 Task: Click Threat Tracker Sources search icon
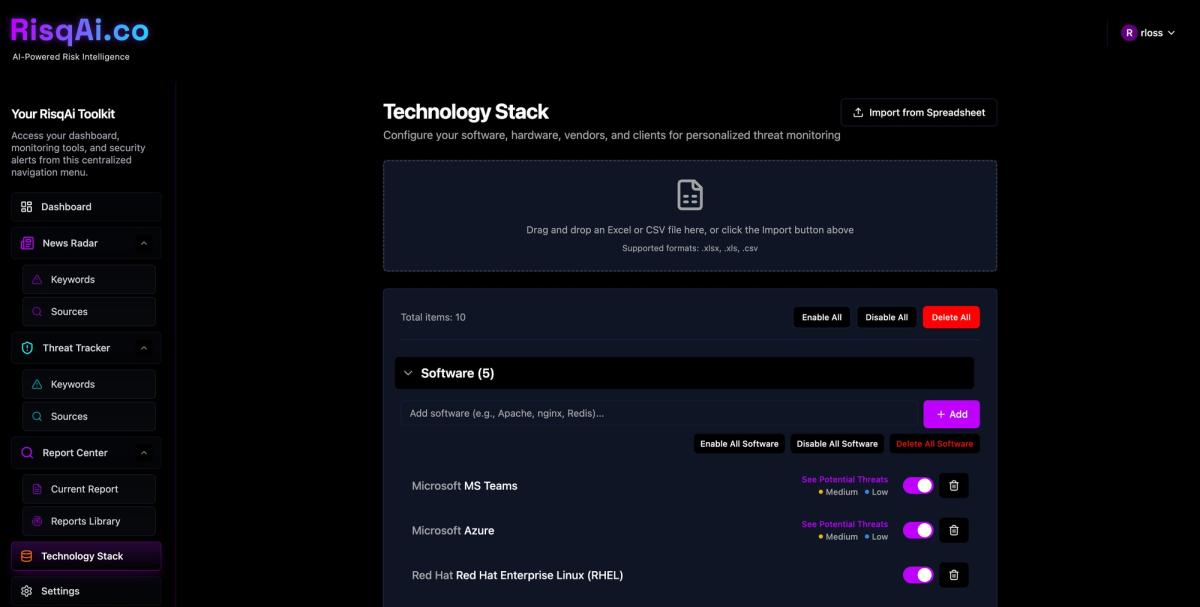(x=38, y=417)
